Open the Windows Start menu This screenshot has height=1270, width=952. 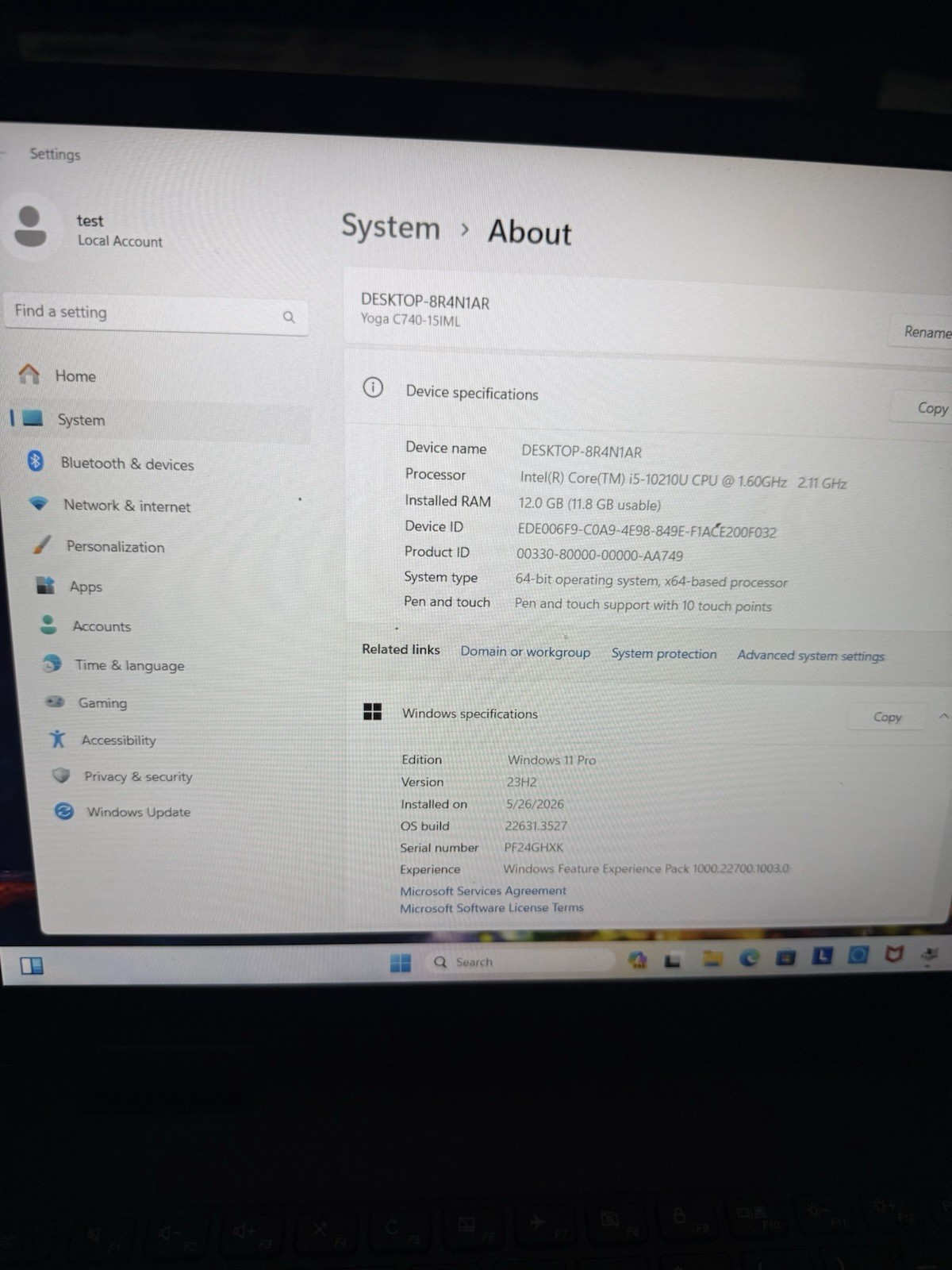(x=401, y=963)
